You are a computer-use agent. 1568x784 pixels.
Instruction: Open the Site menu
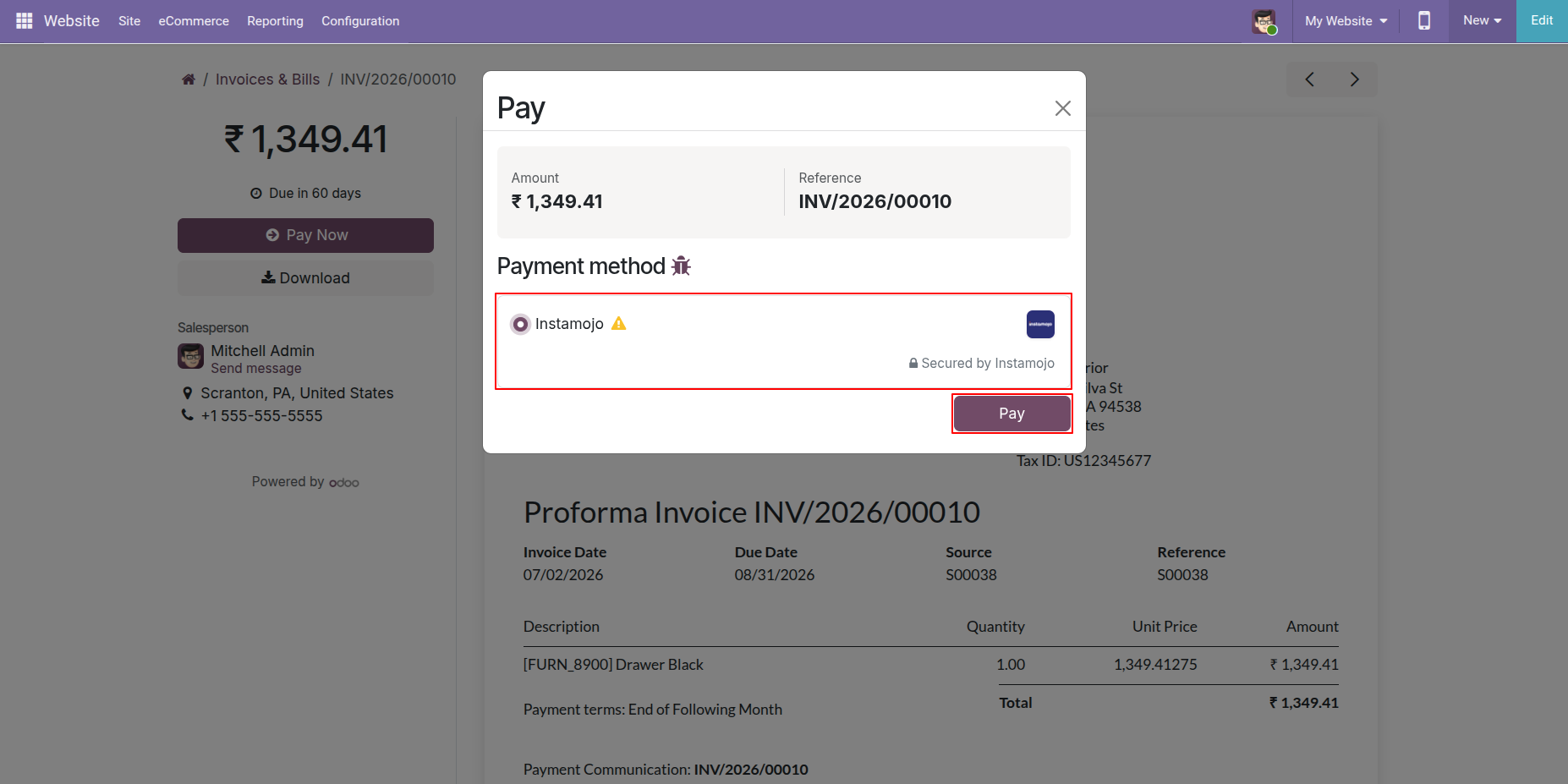pyautogui.click(x=129, y=21)
